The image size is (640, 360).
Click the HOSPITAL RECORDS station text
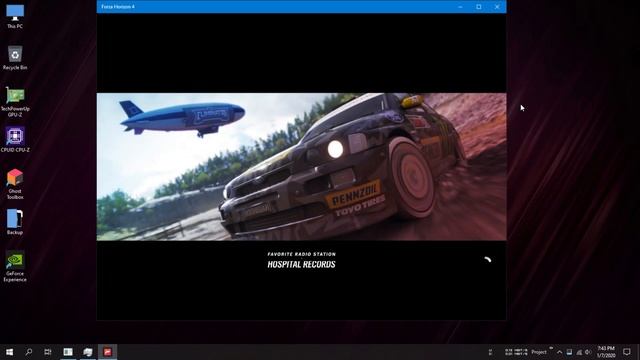(301, 264)
